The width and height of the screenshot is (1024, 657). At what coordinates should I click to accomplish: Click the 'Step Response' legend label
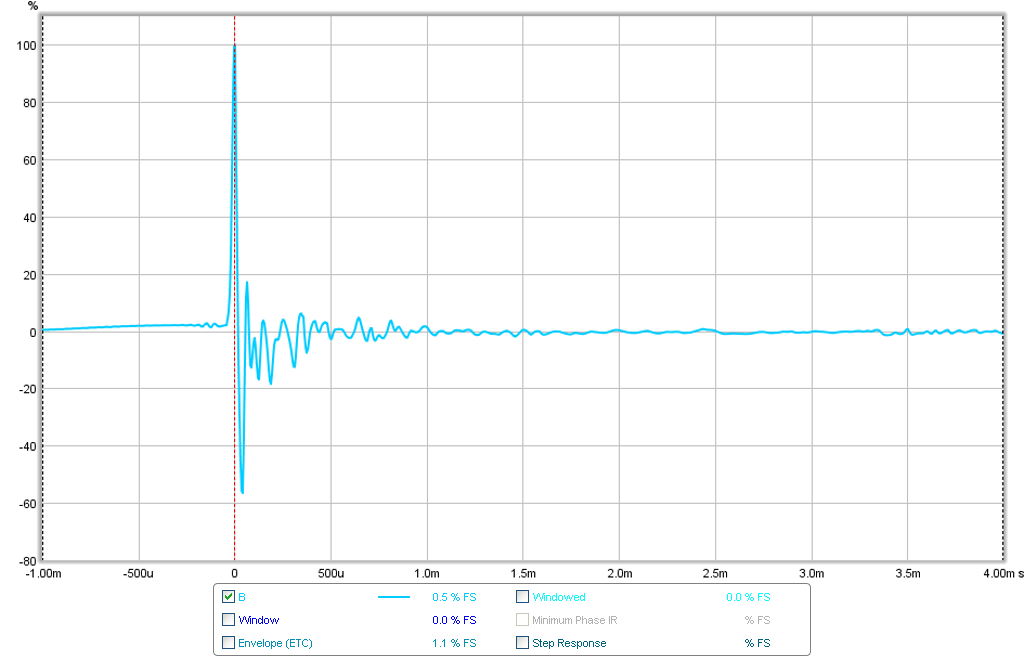tap(569, 643)
